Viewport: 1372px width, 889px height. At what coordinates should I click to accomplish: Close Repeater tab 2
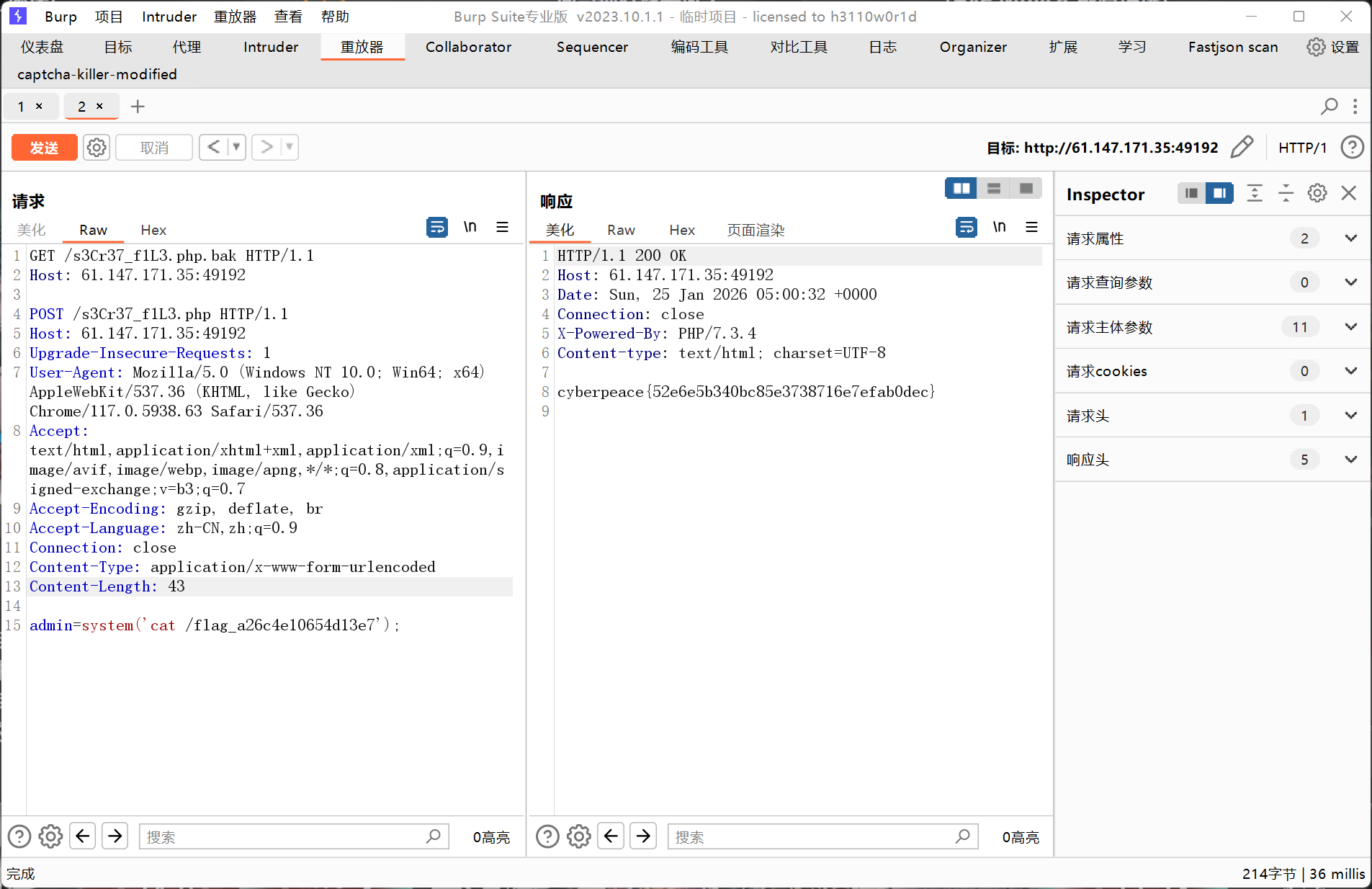99,106
